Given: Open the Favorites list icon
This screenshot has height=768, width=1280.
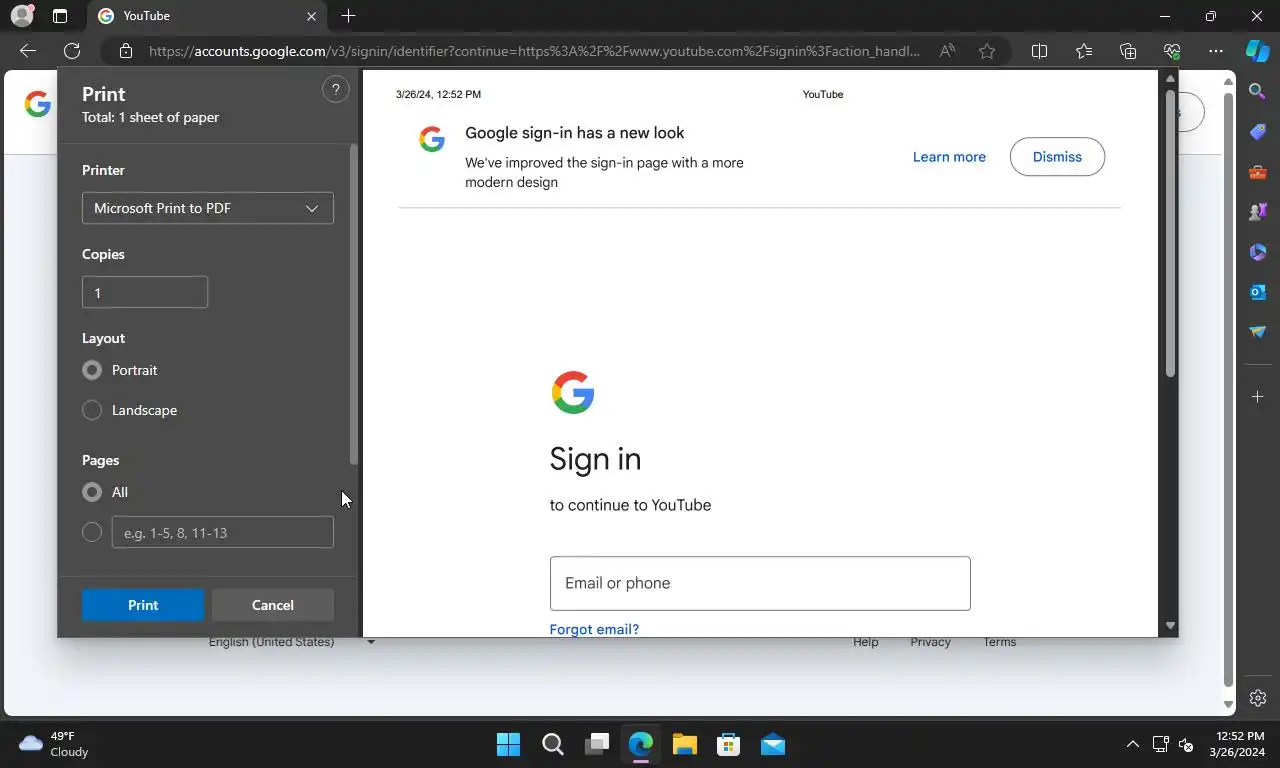Looking at the screenshot, I should click(1084, 51).
